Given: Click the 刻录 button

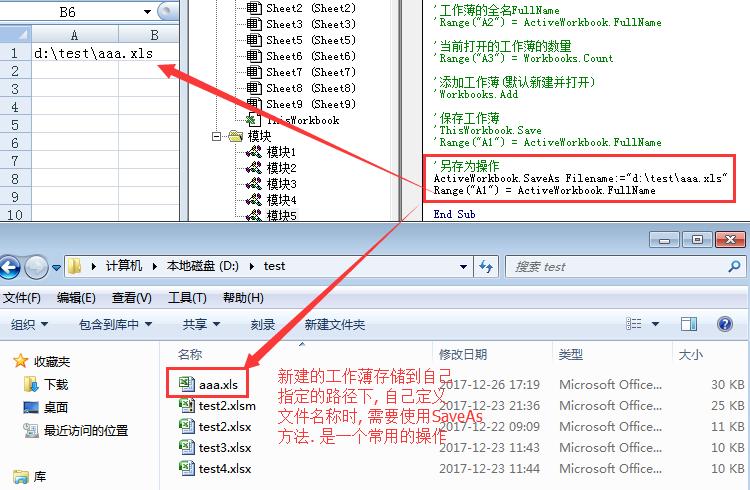Looking at the screenshot, I should click(x=263, y=324).
